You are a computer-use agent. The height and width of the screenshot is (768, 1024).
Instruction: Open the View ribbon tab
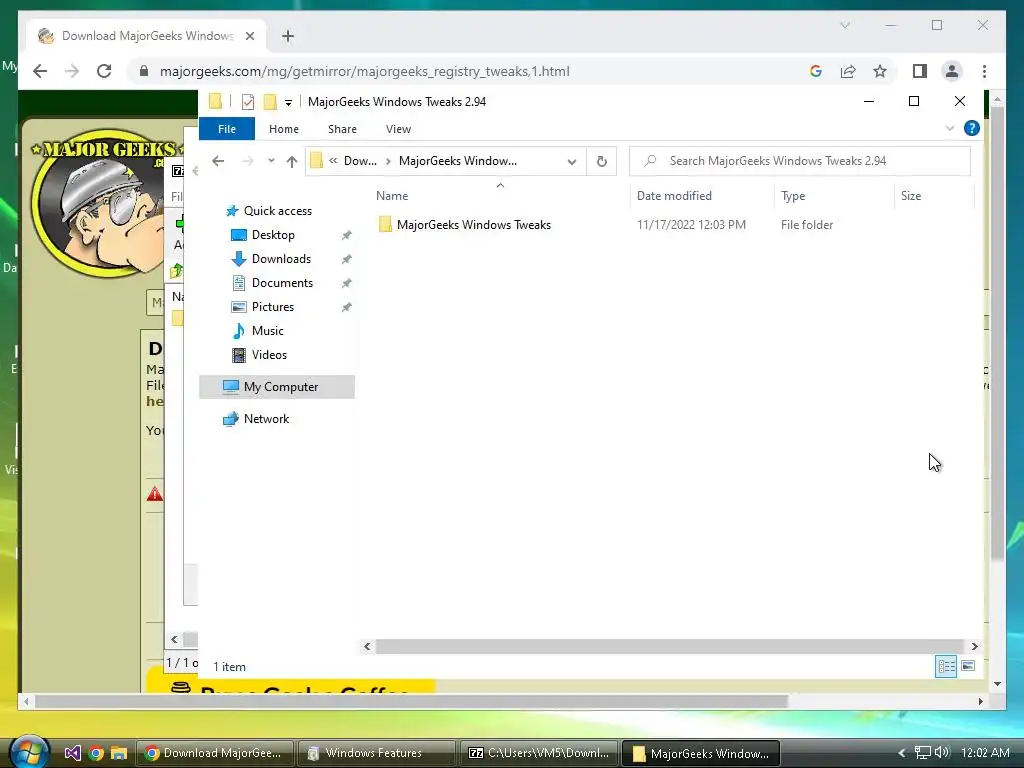(x=398, y=129)
